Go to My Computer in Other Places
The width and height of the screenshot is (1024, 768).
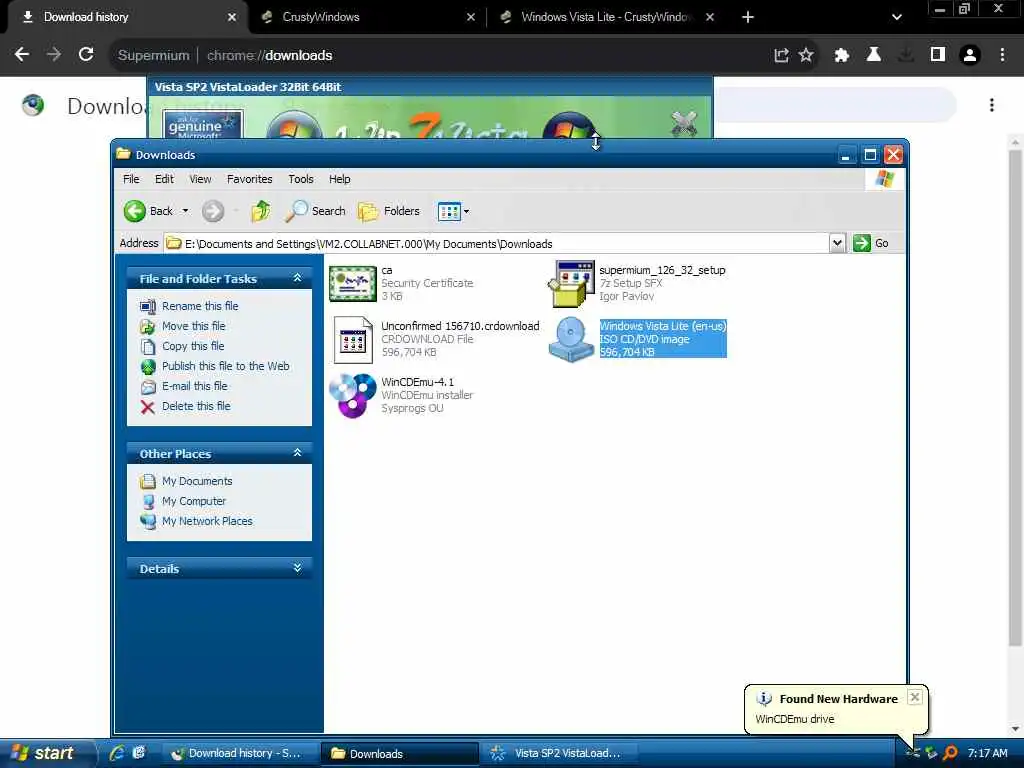pos(194,501)
